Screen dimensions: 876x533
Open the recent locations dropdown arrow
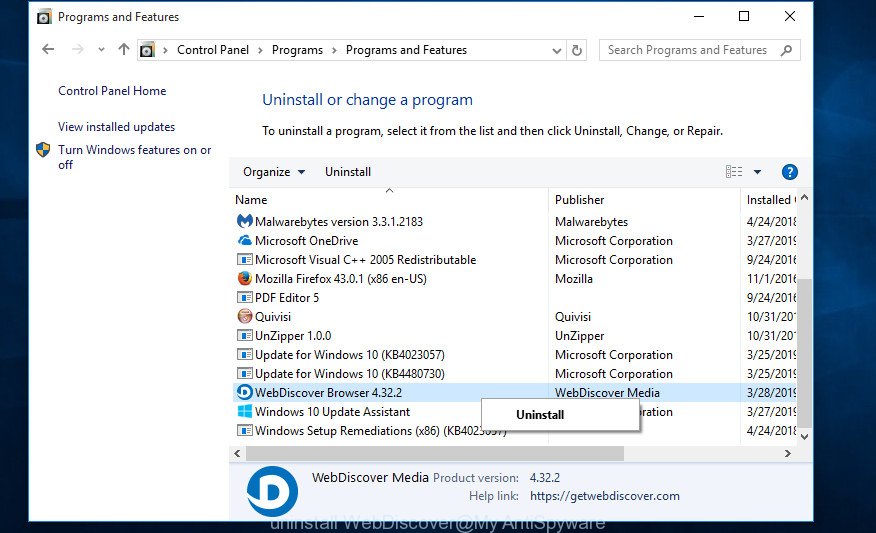point(101,50)
